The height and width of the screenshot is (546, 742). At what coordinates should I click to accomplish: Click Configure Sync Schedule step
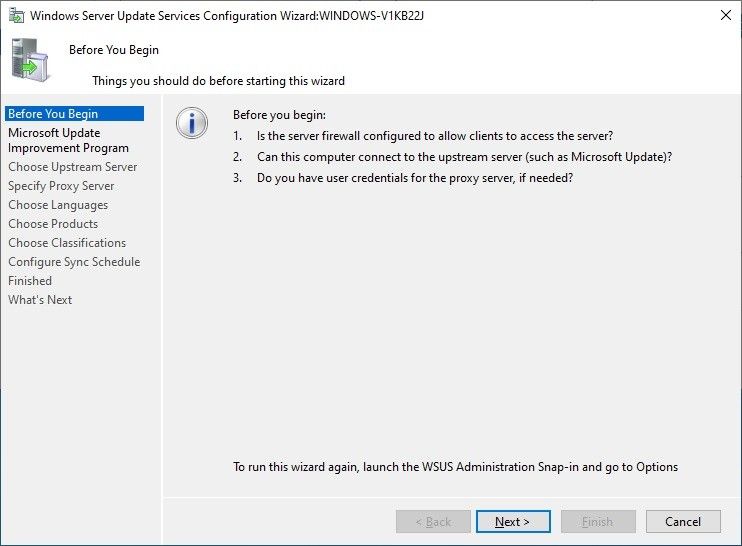(x=74, y=262)
